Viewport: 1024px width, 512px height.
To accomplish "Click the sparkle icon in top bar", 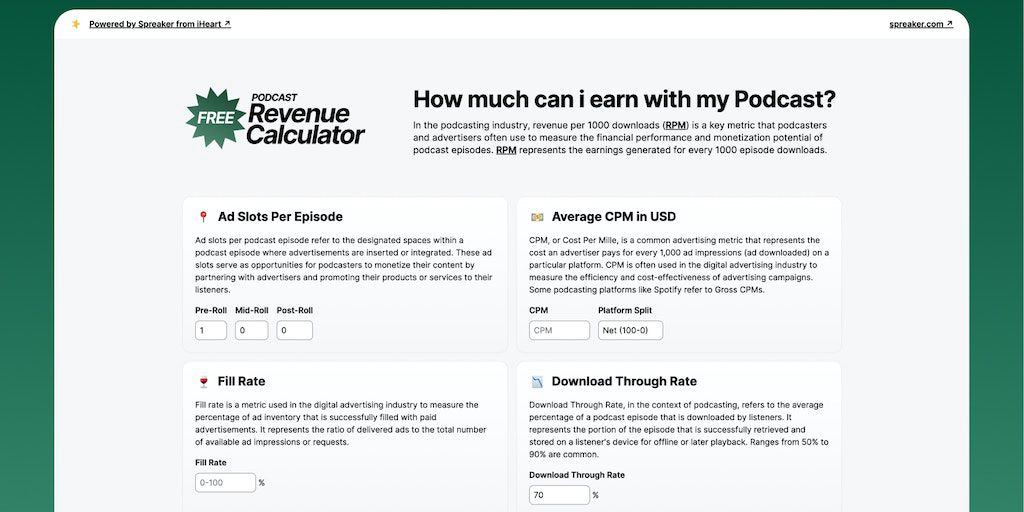I will 76,24.
